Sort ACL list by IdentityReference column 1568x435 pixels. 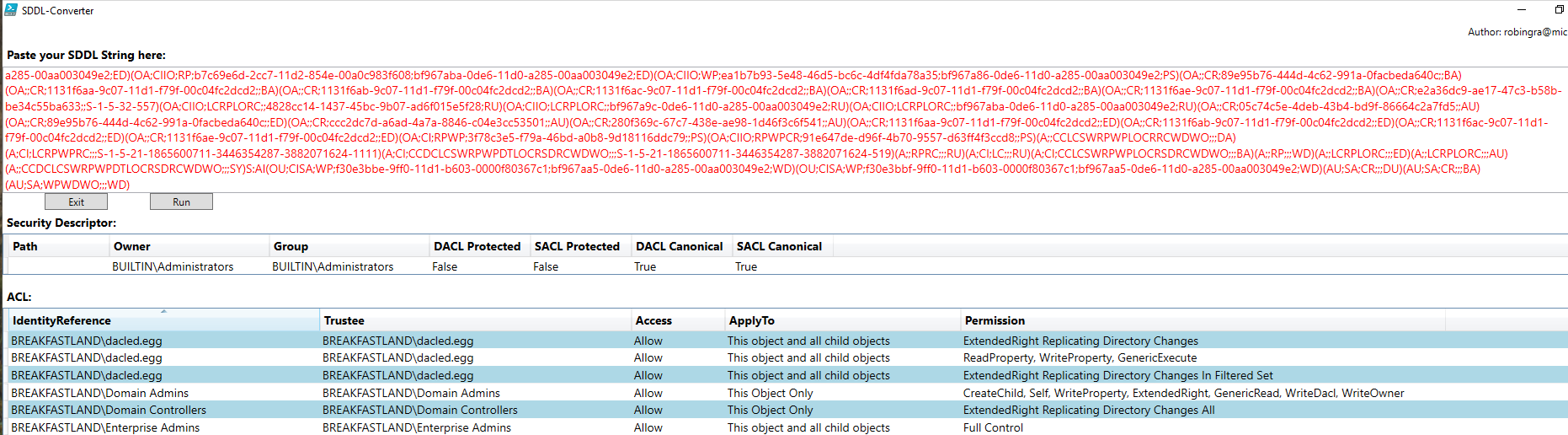click(163, 320)
